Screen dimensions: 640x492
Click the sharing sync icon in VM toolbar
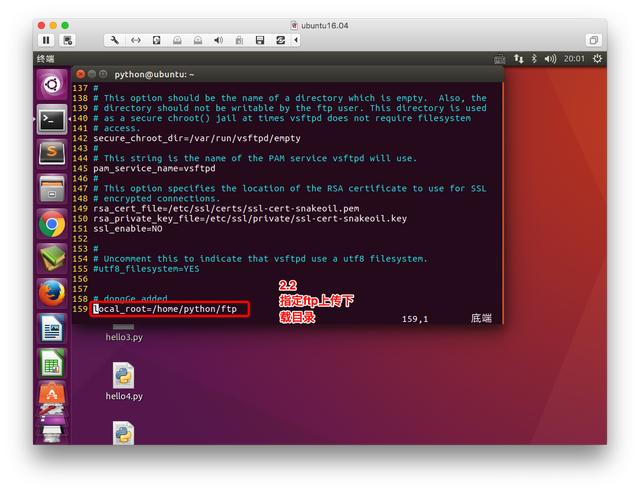click(x=280, y=40)
